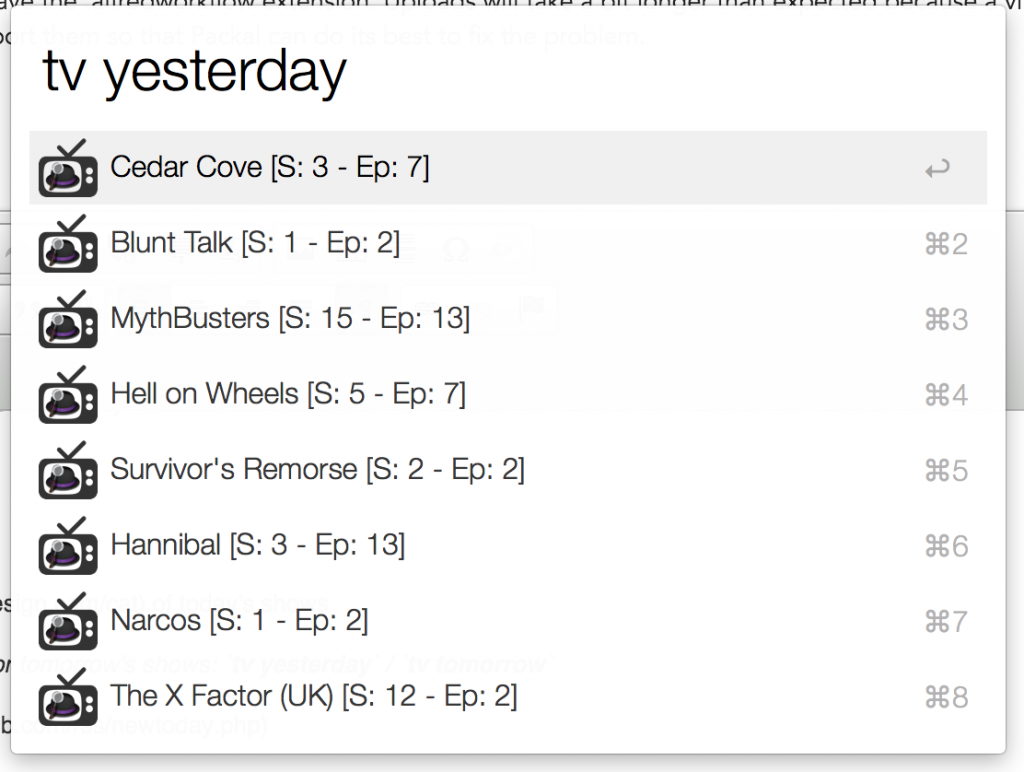
Task: Open The X Factor (UK) S12 Ep2 result
Action: (x=314, y=696)
